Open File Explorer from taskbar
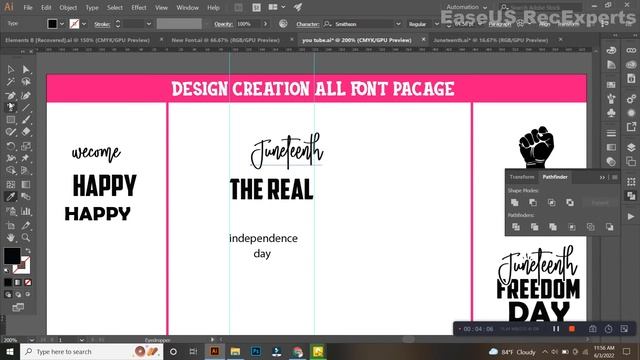640x360 pixels. pyautogui.click(x=235, y=351)
